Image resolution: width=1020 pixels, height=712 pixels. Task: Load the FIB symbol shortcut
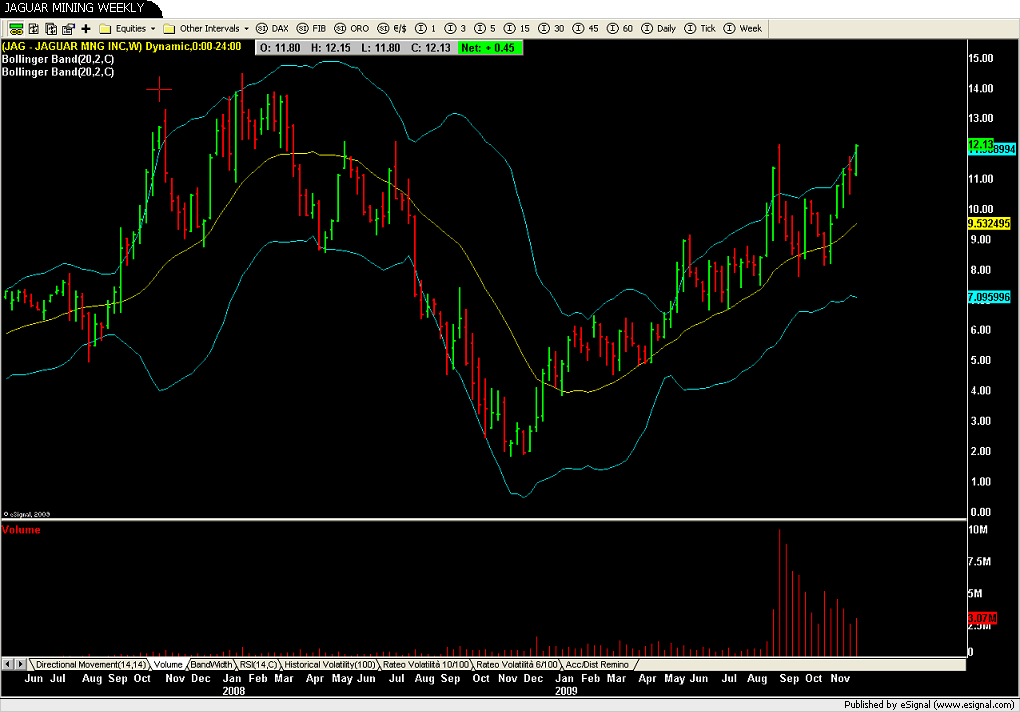[311, 28]
